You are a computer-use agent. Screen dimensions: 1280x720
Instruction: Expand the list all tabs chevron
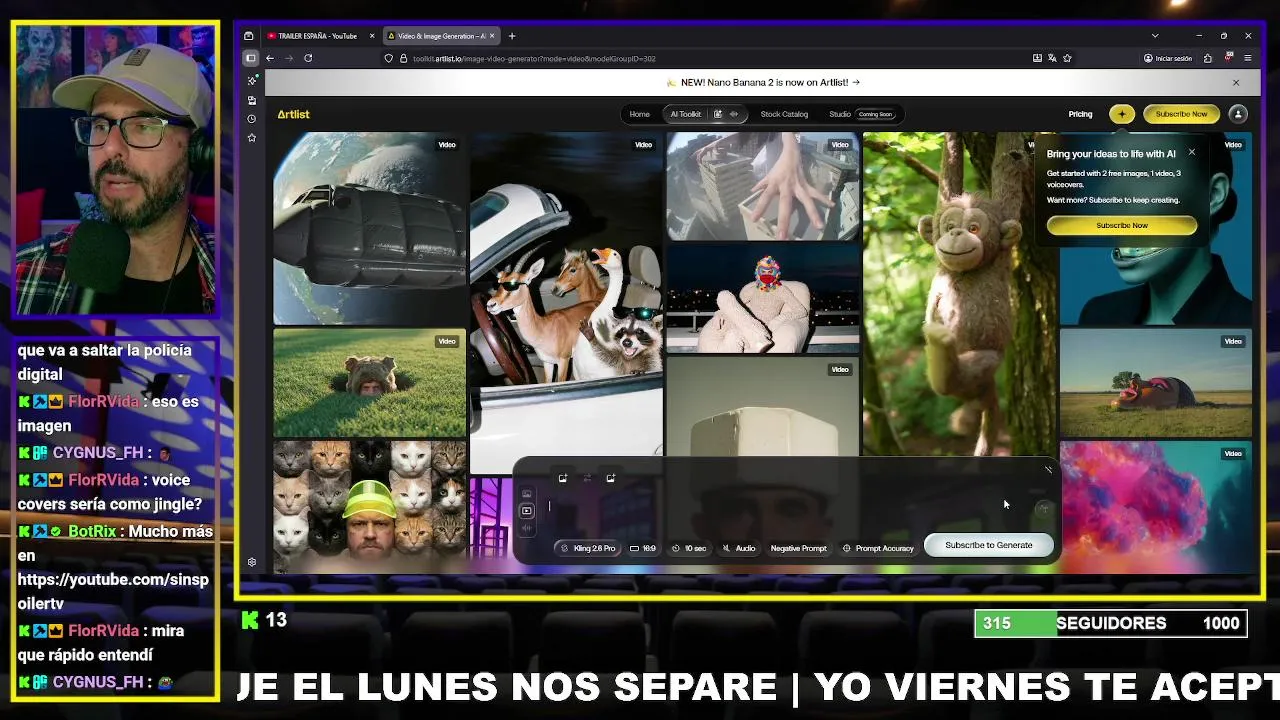tap(1155, 36)
